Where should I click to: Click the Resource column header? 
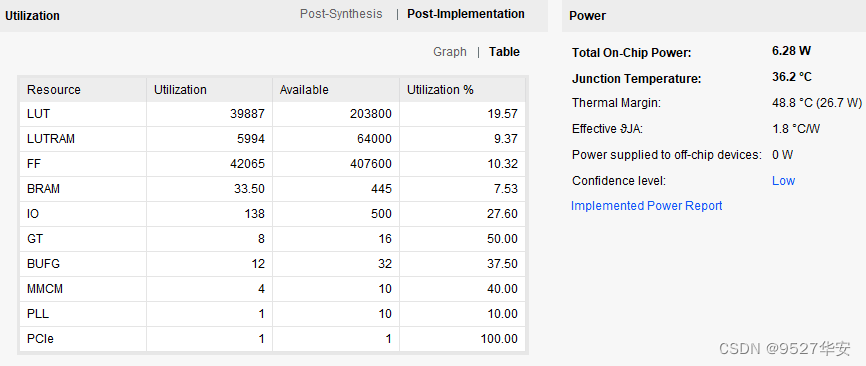coord(83,89)
